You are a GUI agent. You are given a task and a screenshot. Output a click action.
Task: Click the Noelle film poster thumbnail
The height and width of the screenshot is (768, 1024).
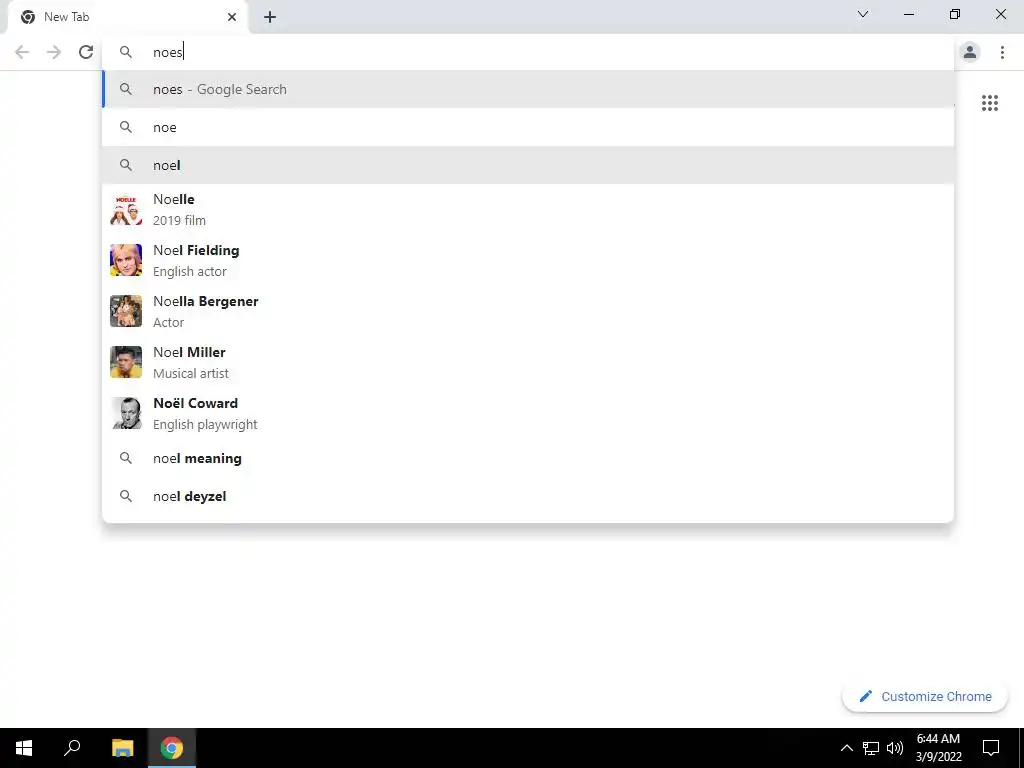126,210
